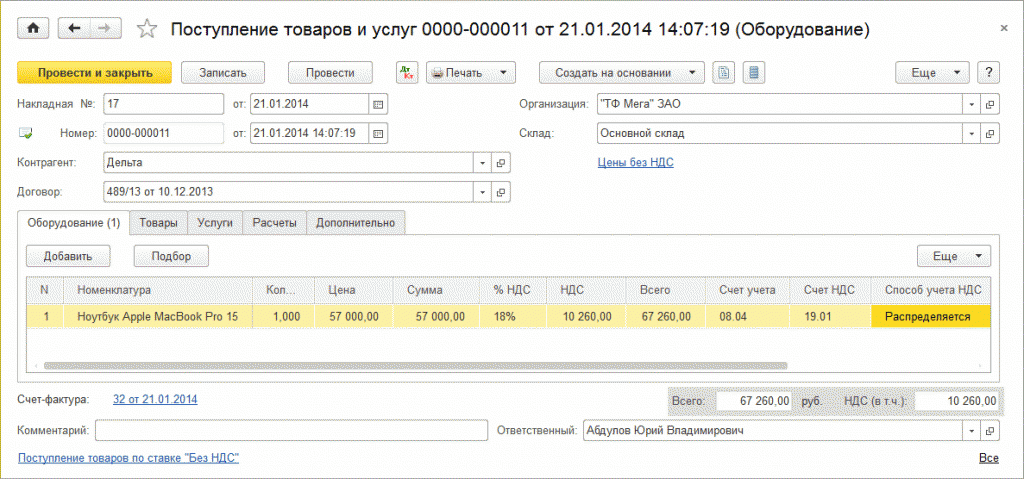Open Склад record with open icon
The width and height of the screenshot is (1024, 479).
[x=989, y=133]
